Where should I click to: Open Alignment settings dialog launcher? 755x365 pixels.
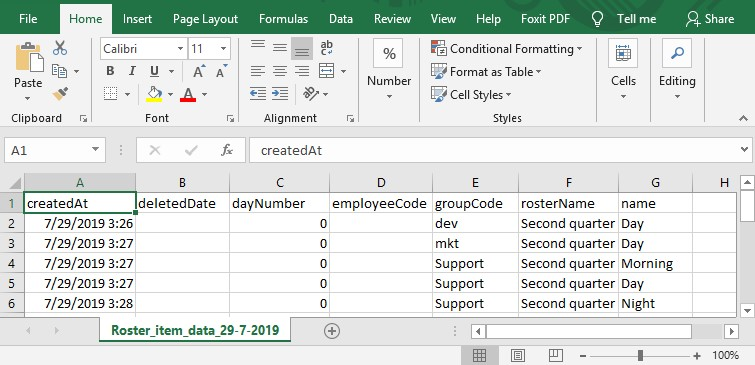pyautogui.click(x=350, y=118)
